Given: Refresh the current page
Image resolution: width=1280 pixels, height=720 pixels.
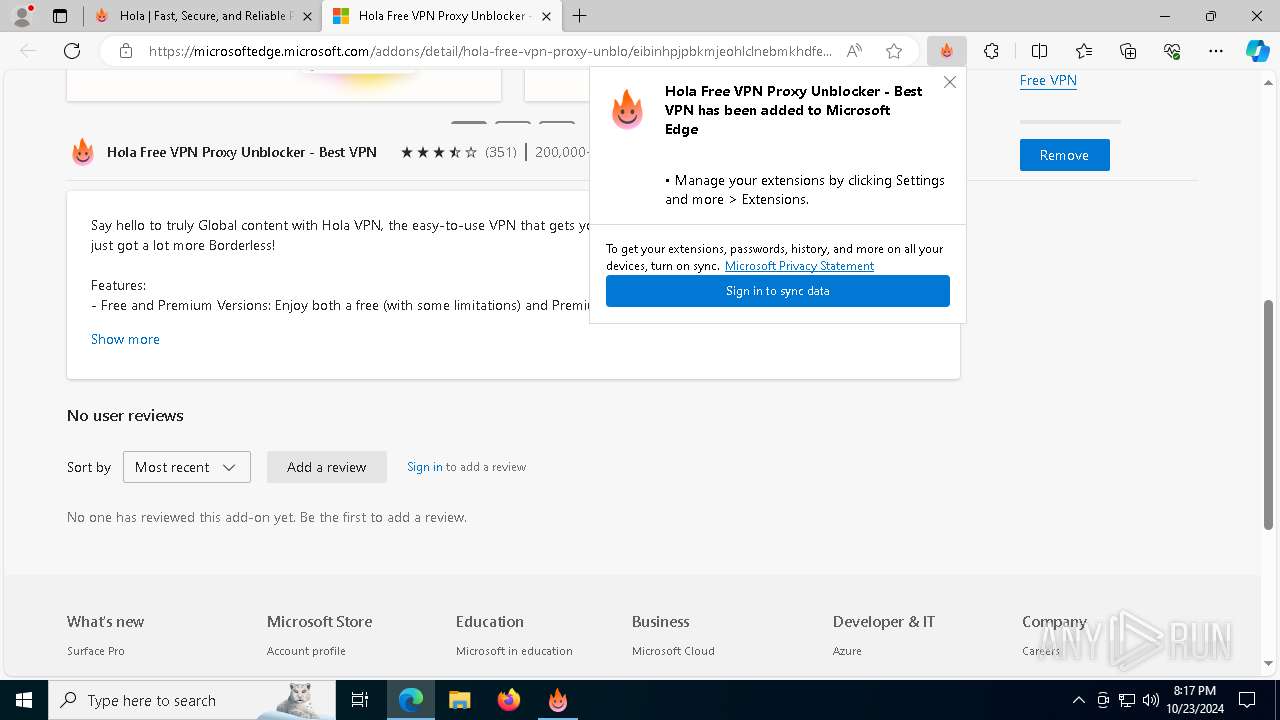Looking at the screenshot, I should tap(72, 51).
